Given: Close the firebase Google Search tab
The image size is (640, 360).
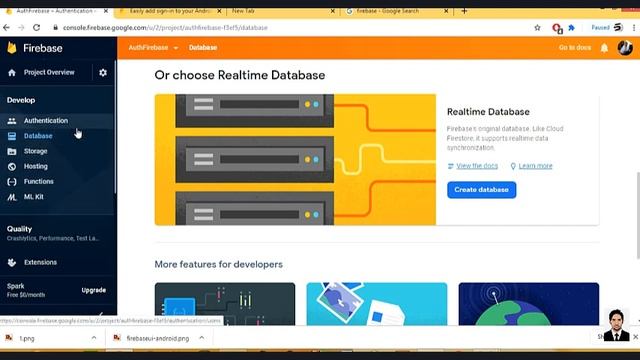Looking at the screenshot, I should (x=446, y=11).
